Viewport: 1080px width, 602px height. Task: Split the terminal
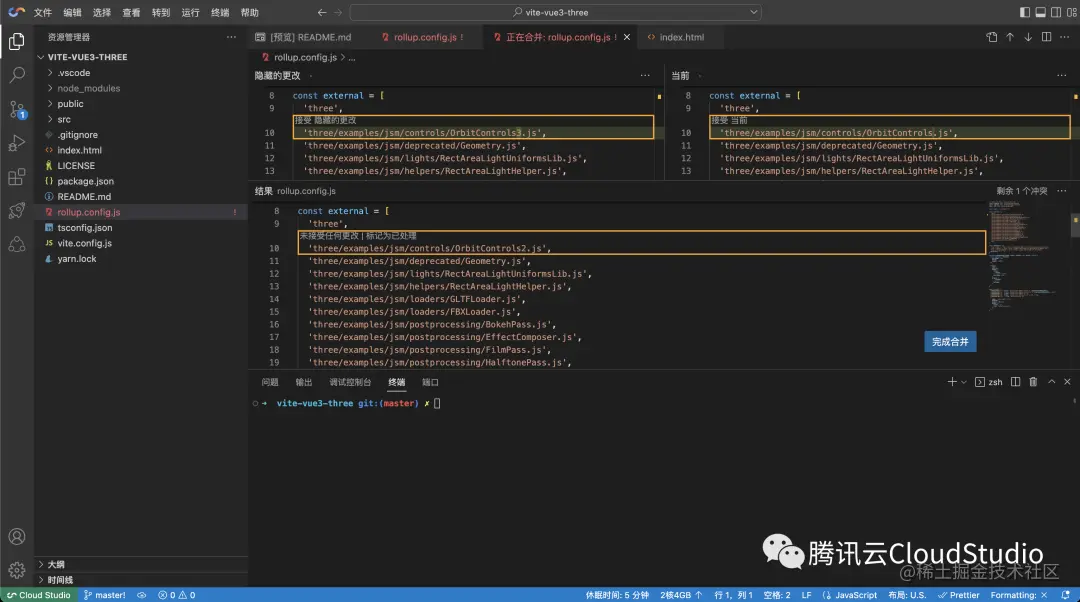pyautogui.click(x=1015, y=382)
